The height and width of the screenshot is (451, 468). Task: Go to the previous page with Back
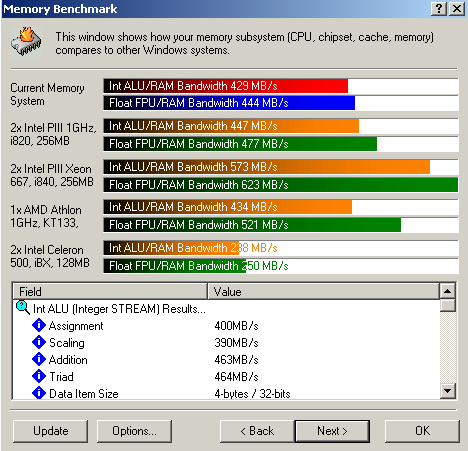[x=257, y=431]
